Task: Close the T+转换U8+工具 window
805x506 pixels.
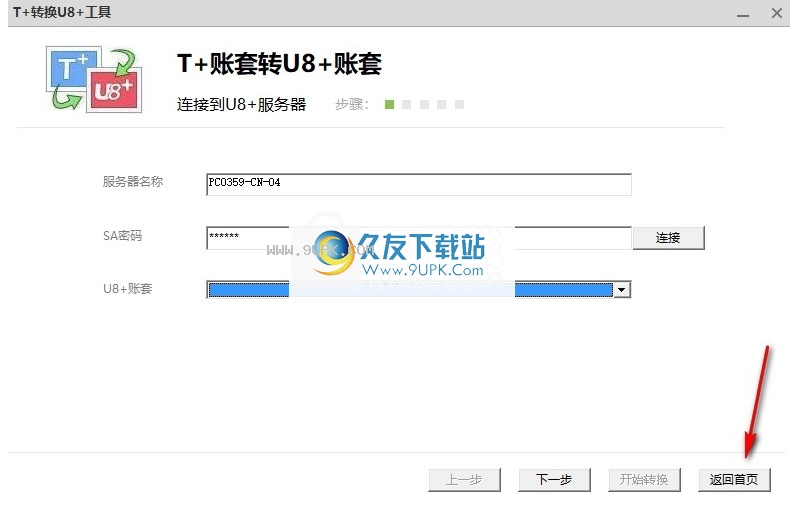Action: coord(777,13)
